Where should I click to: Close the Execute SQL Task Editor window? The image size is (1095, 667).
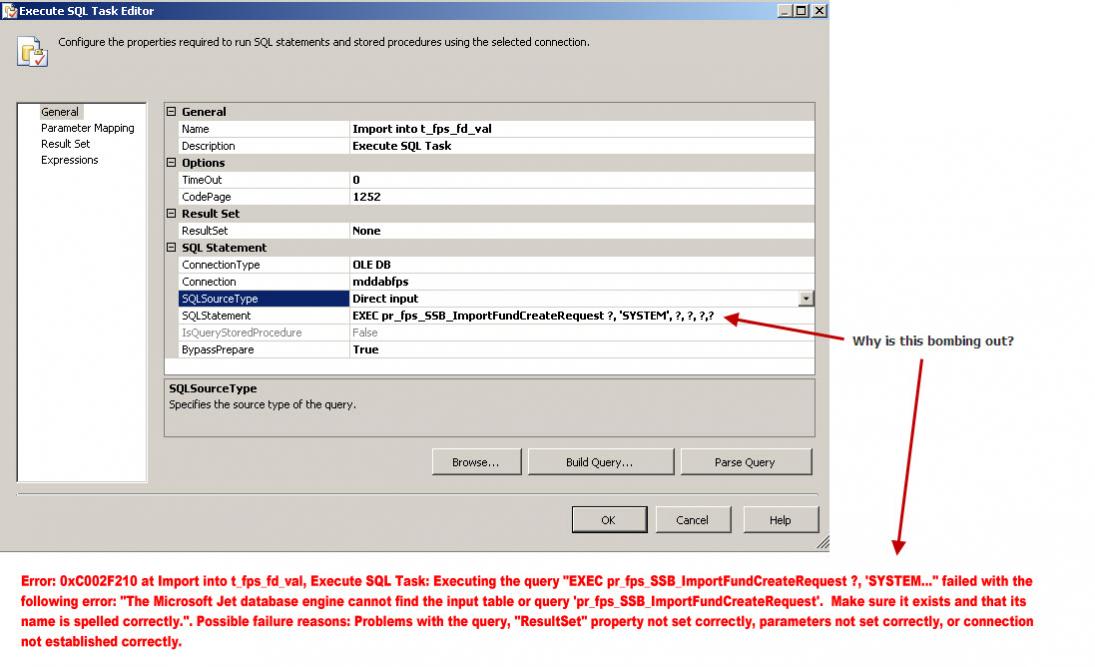(819, 10)
